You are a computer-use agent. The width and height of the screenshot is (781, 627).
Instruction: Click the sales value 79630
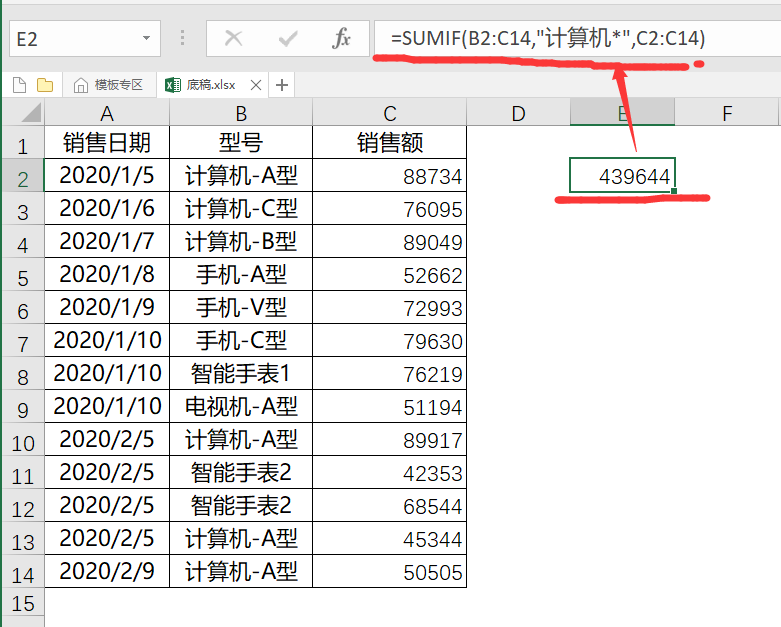coord(390,341)
